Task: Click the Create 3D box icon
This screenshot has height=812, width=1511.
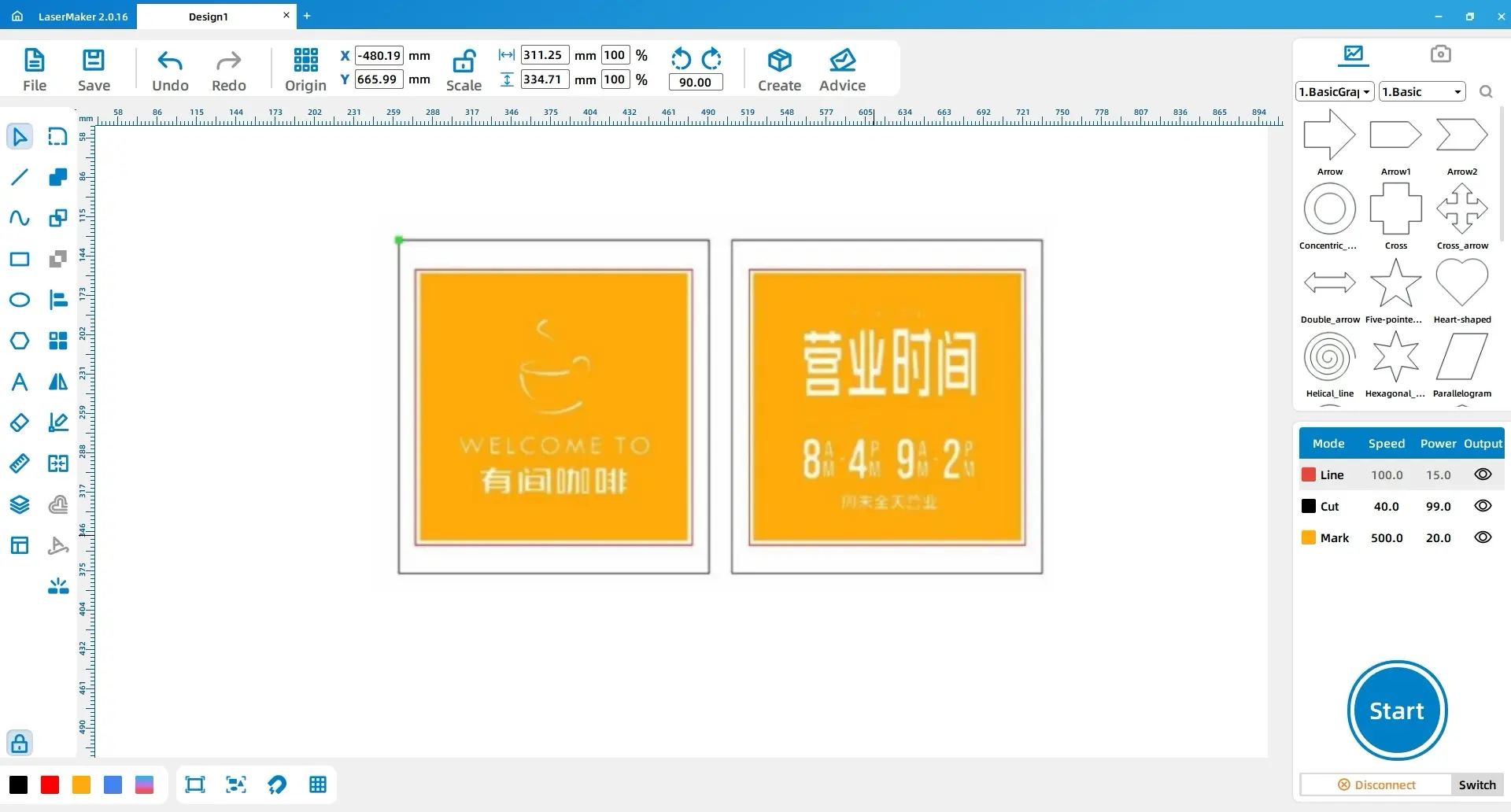Action: (x=779, y=69)
